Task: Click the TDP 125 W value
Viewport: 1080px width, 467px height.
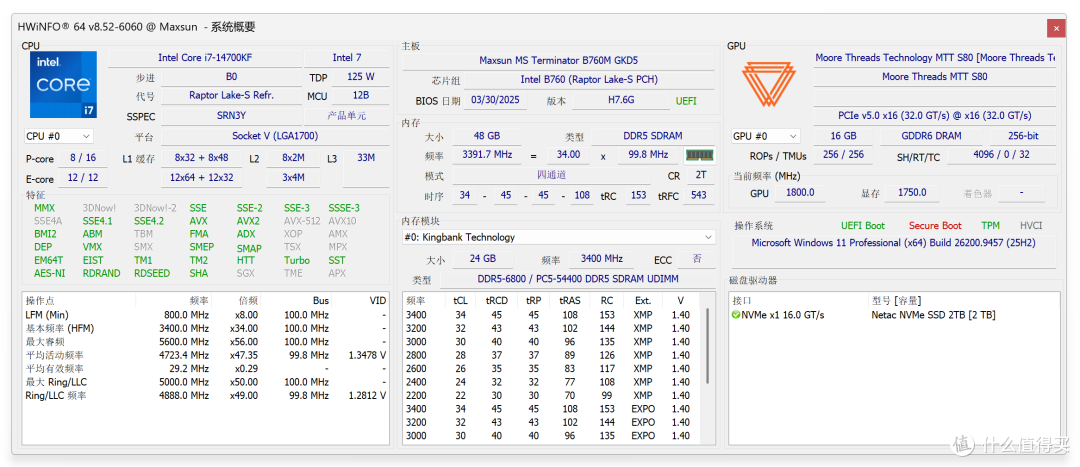Action: click(360, 77)
